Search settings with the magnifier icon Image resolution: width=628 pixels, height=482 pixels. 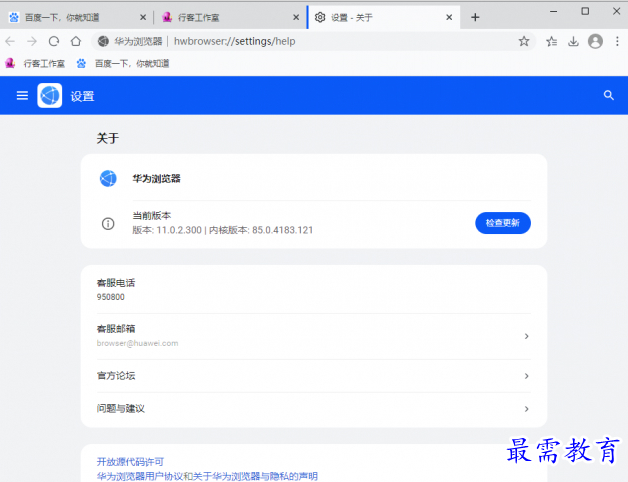(x=608, y=95)
